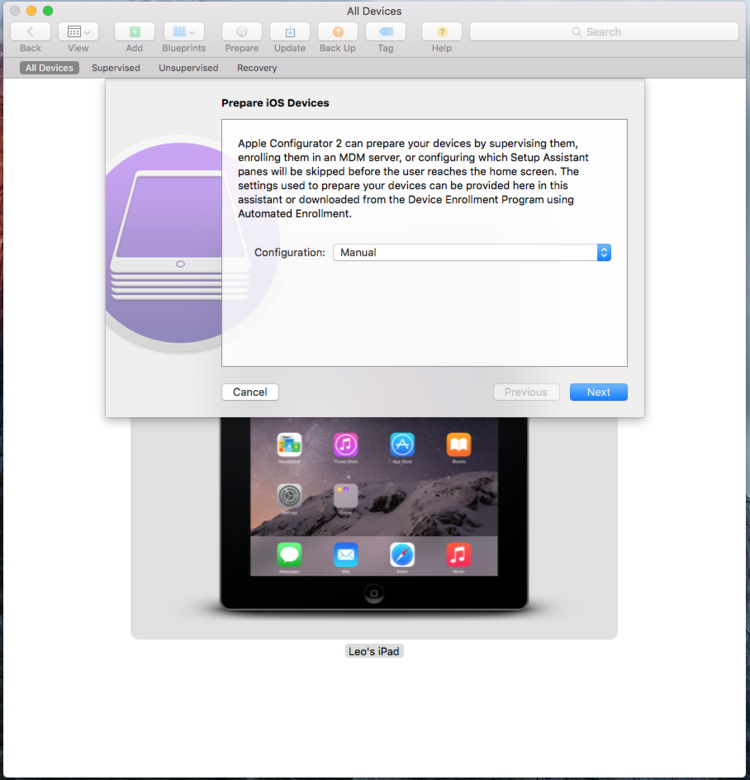The image size is (750, 780).
Task: Open the Configuration dropdown showing Manual
Action: (x=472, y=252)
